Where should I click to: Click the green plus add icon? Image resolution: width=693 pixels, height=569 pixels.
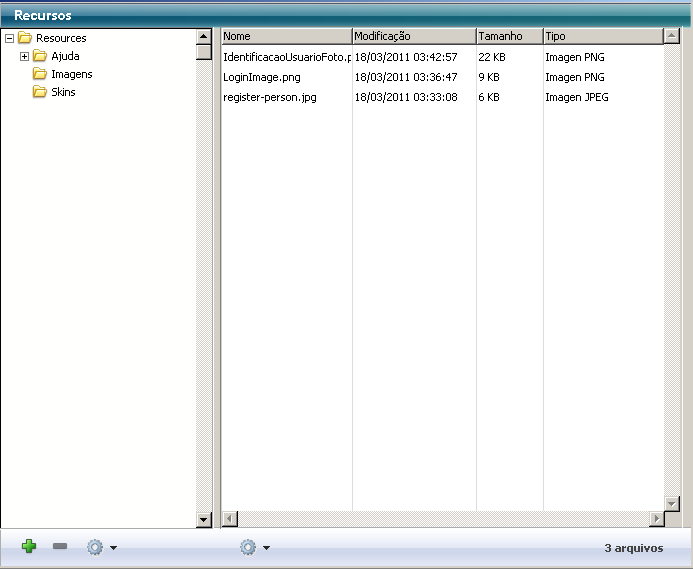(x=29, y=547)
